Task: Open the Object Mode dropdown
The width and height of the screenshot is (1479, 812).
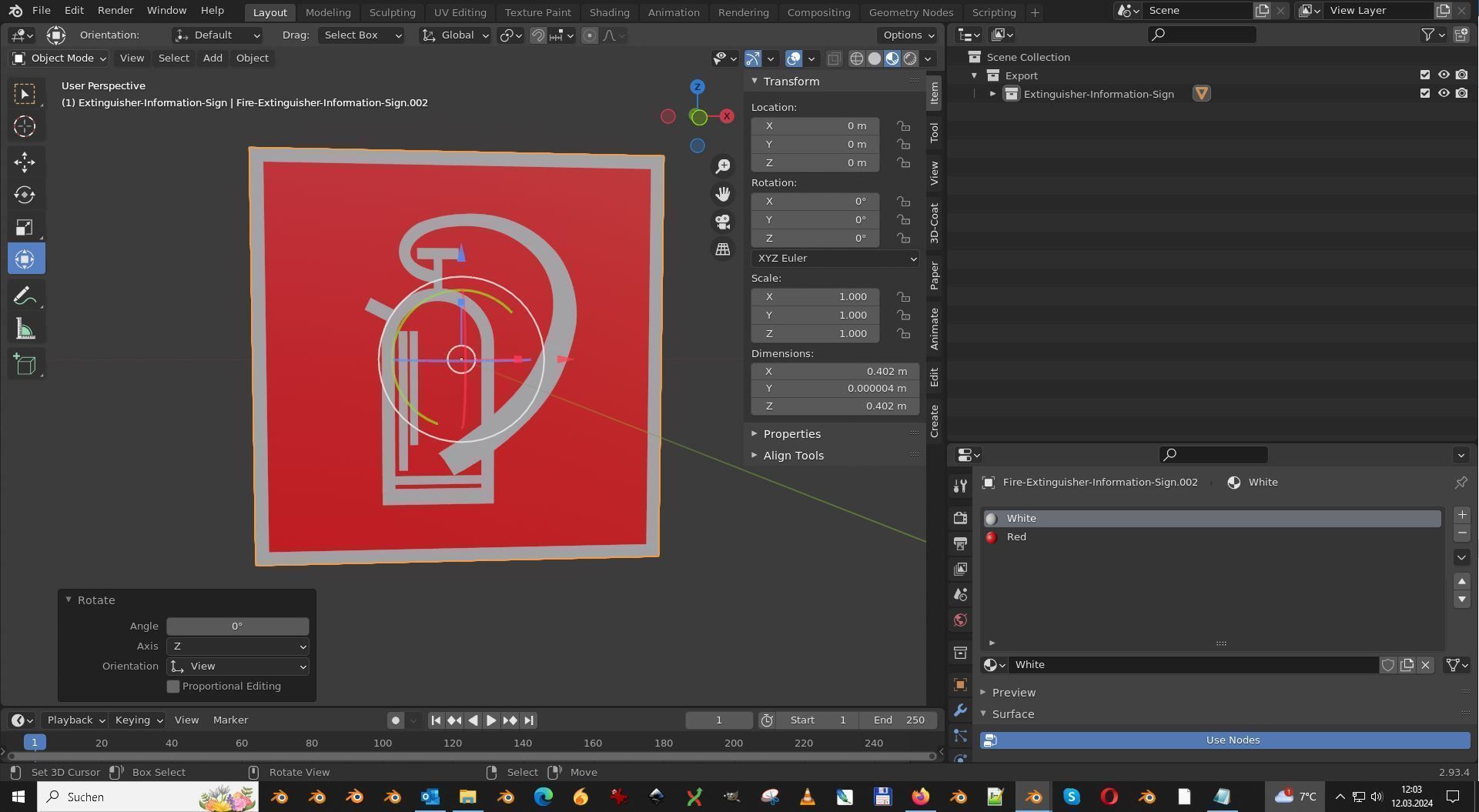Action: coord(59,58)
